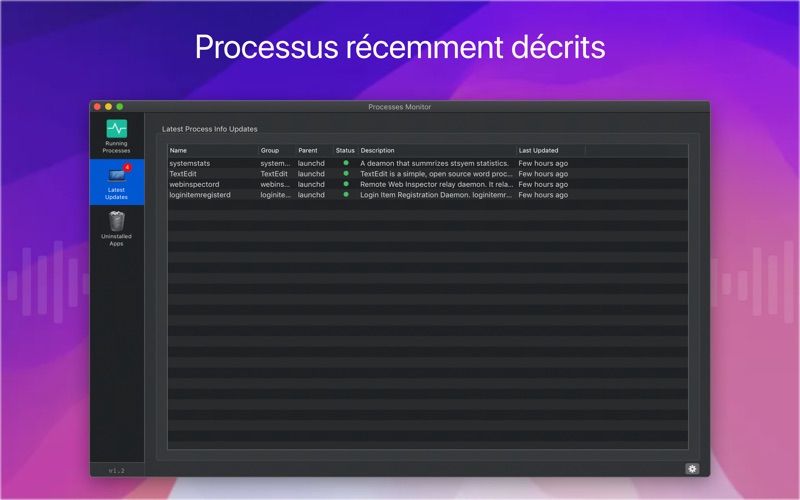Select the systemstats process name
Screen dimensions: 800x500
(x=190, y=163)
